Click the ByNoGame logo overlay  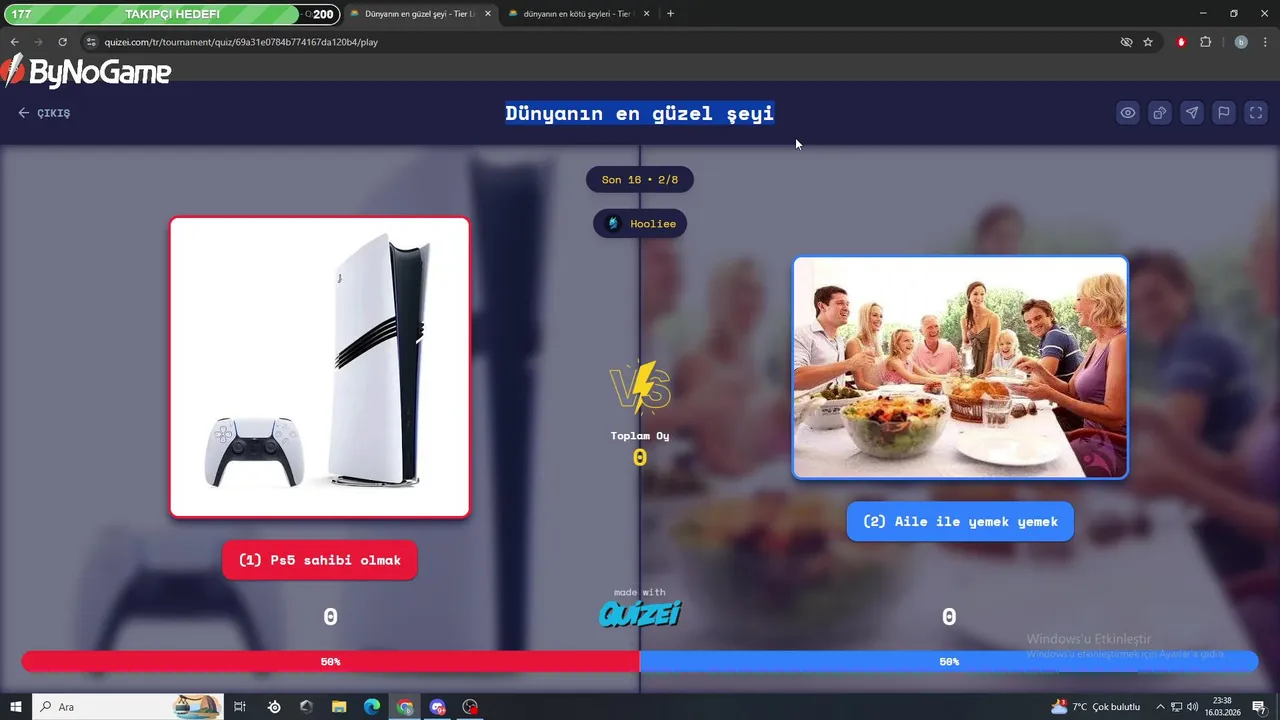tap(86, 72)
